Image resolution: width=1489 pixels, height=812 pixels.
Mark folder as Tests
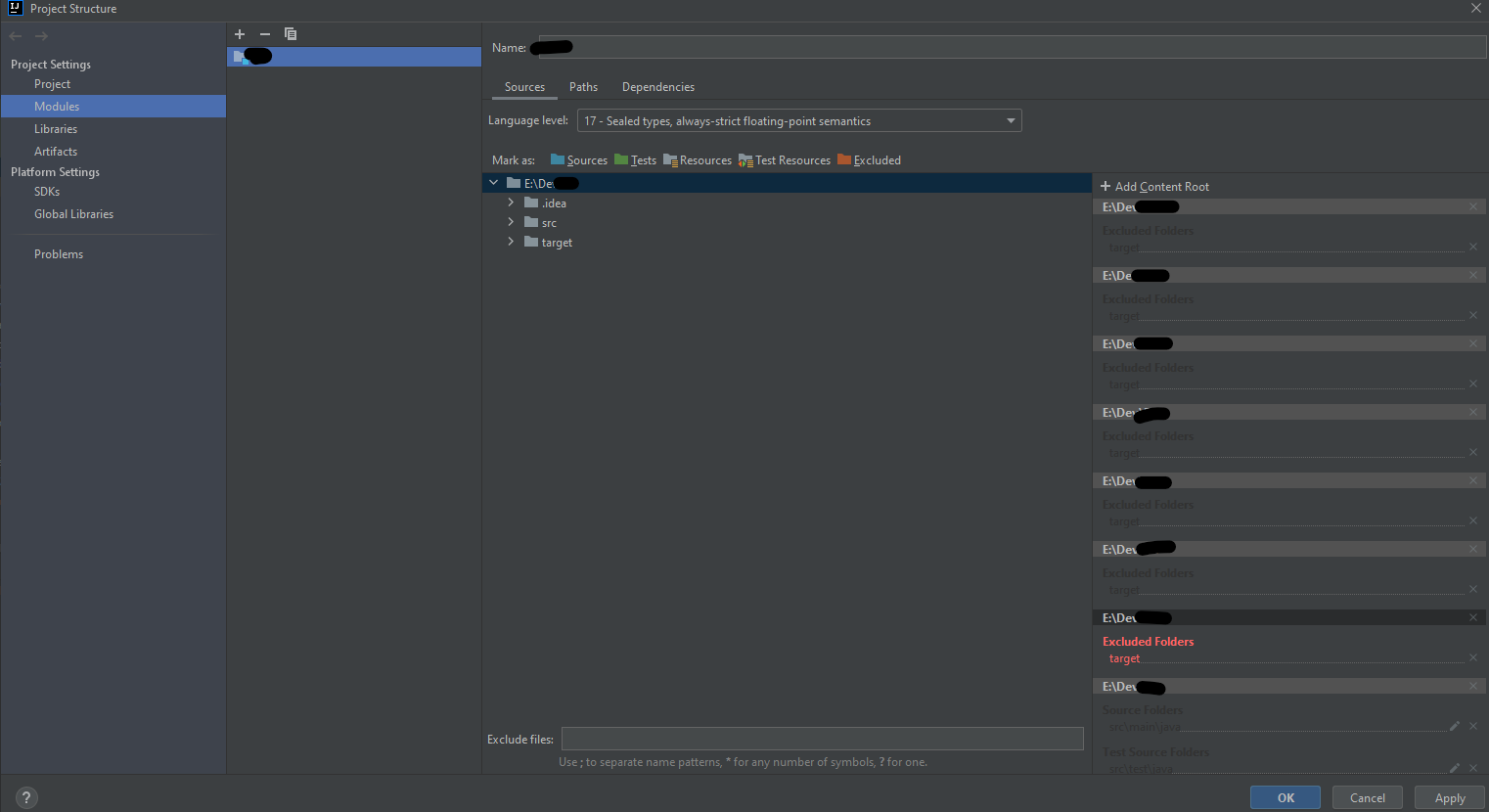point(636,160)
